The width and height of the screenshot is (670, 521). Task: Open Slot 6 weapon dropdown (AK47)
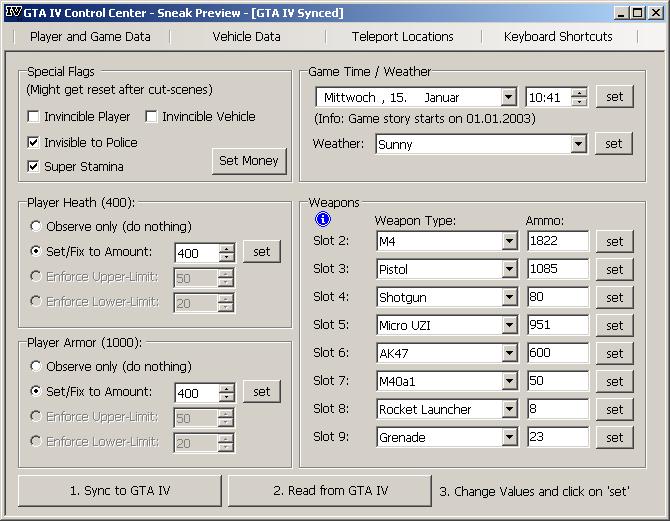(x=509, y=353)
